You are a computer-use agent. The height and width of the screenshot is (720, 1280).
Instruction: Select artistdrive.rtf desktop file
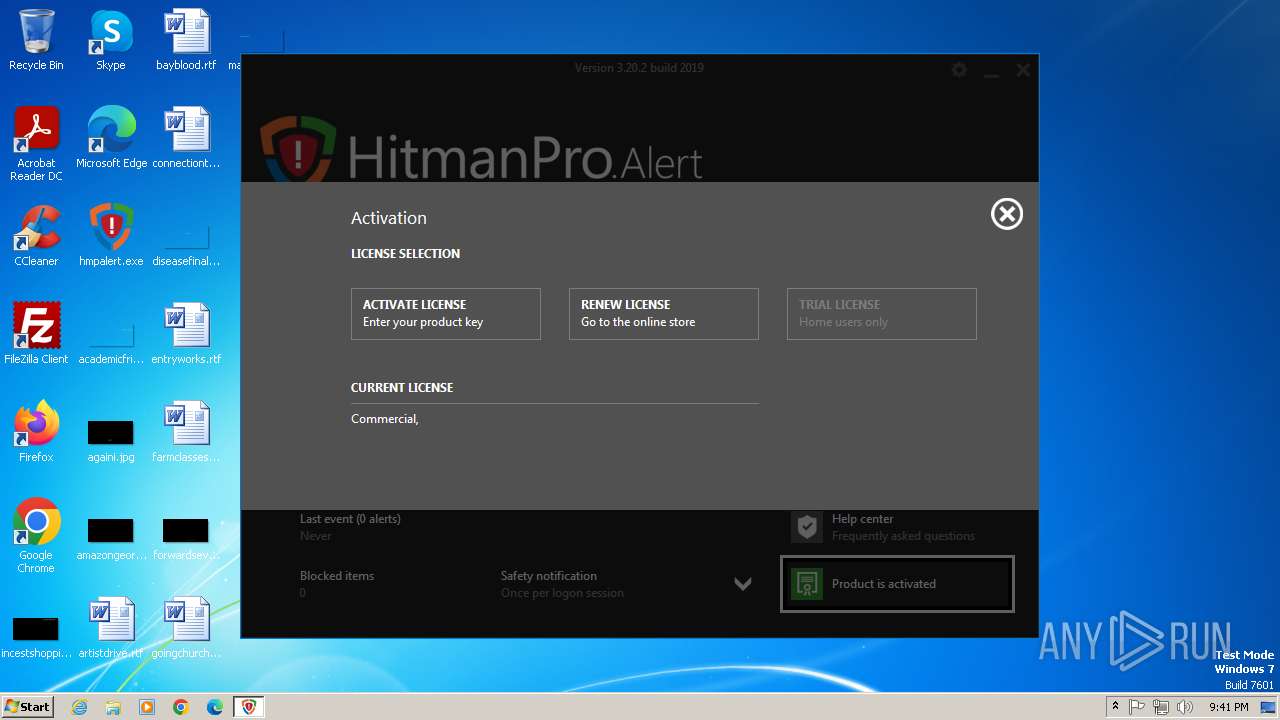pyautogui.click(x=111, y=628)
